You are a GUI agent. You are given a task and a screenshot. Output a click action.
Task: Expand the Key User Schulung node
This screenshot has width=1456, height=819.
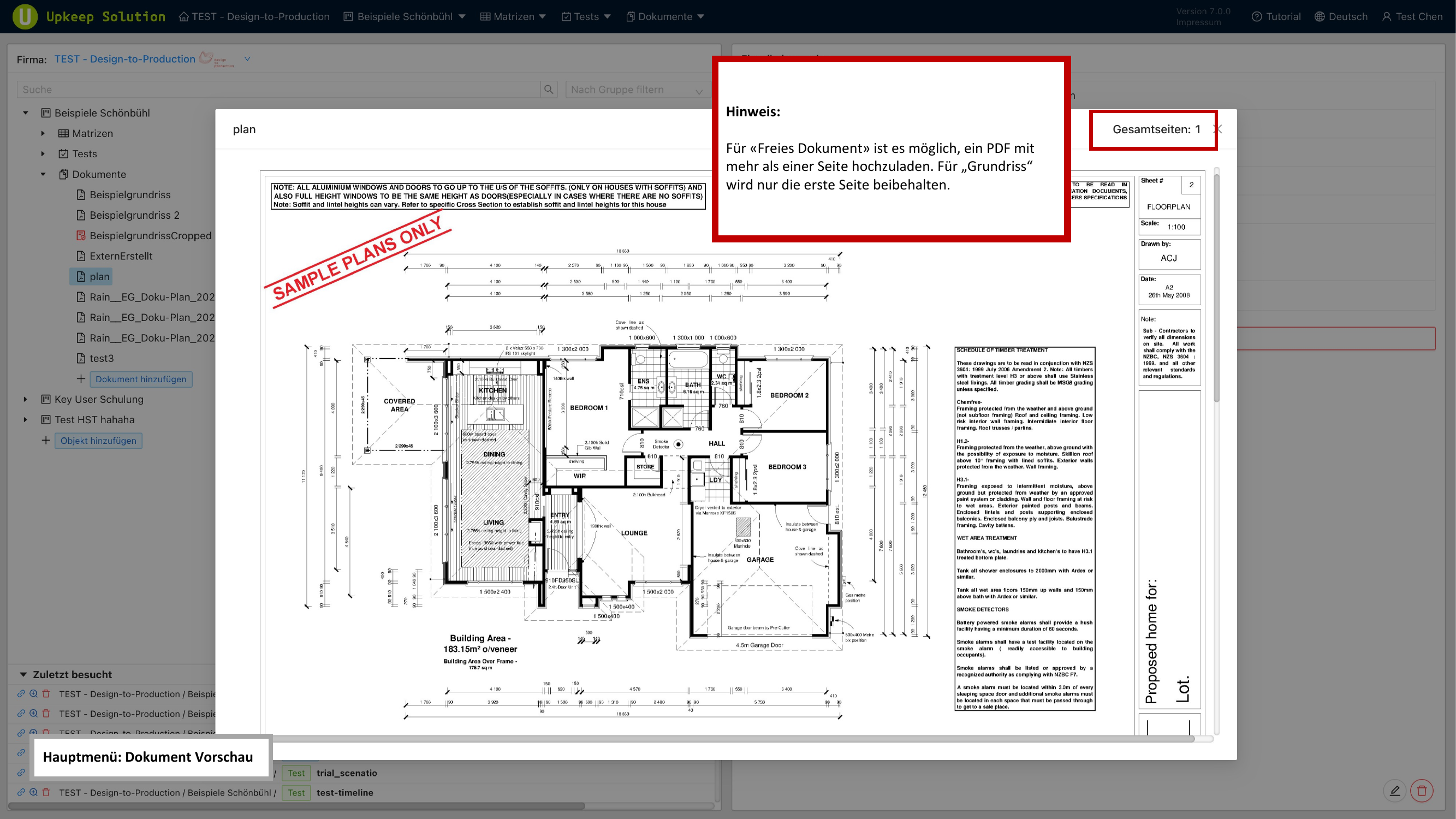click(26, 399)
